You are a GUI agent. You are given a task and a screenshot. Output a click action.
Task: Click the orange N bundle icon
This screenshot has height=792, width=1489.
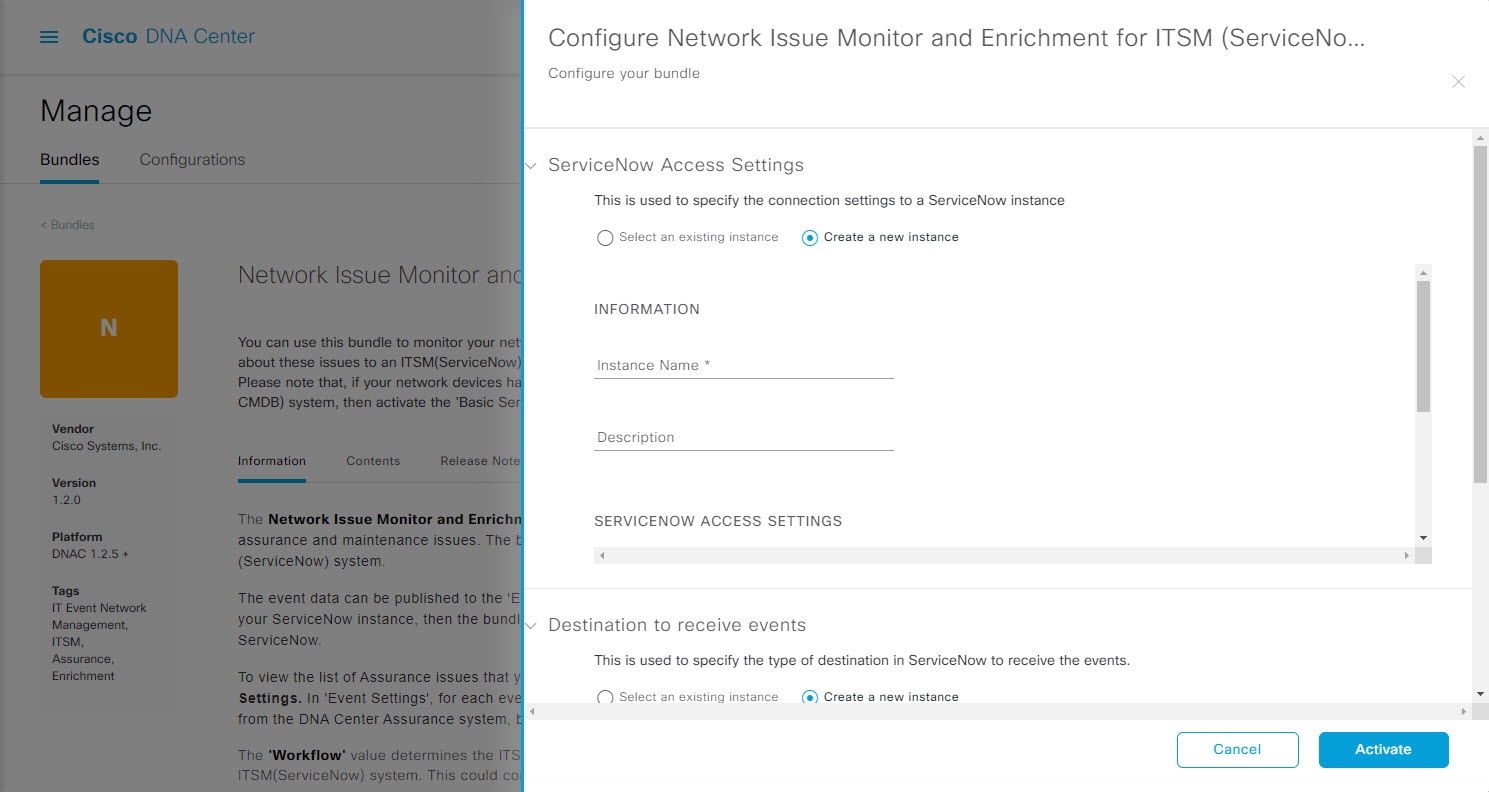(x=109, y=328)
